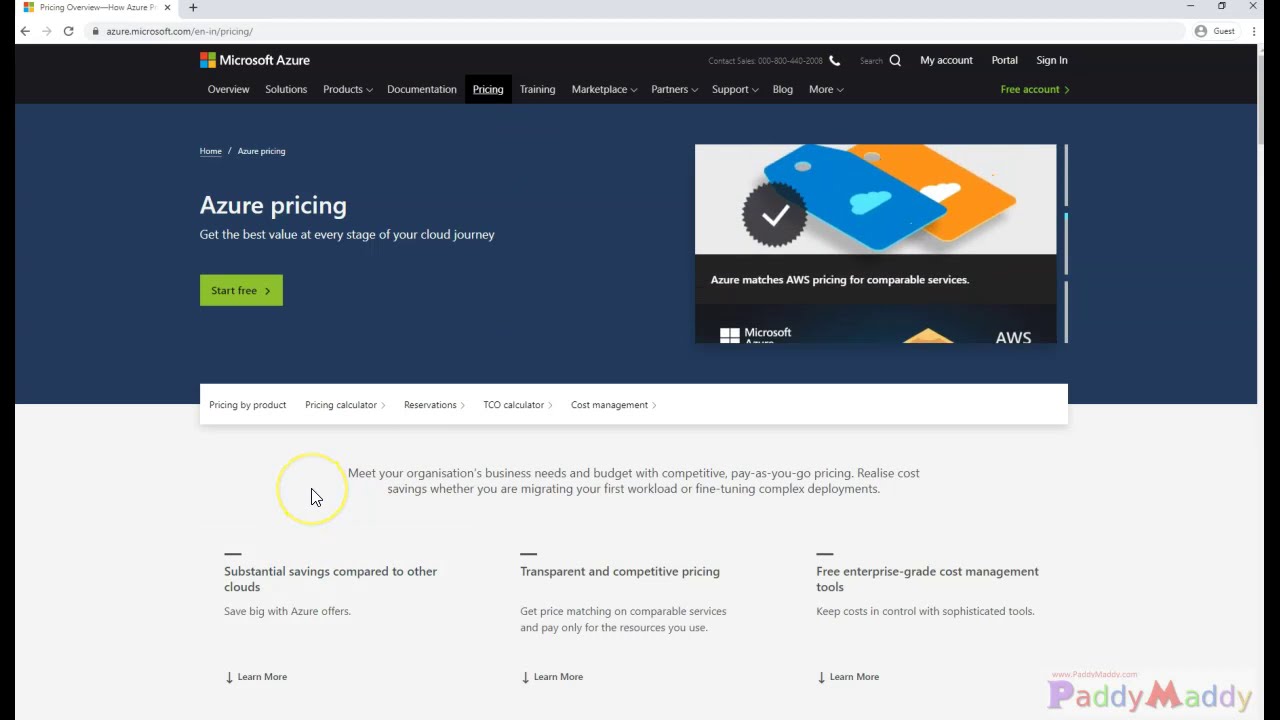The image size is (1280, 720).
Task: Open the Portal link
Action: point(1004,60)
